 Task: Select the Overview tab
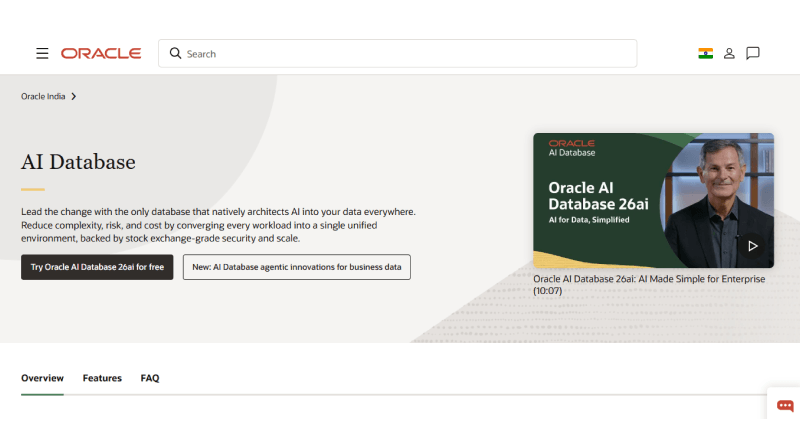pos(42,378)
